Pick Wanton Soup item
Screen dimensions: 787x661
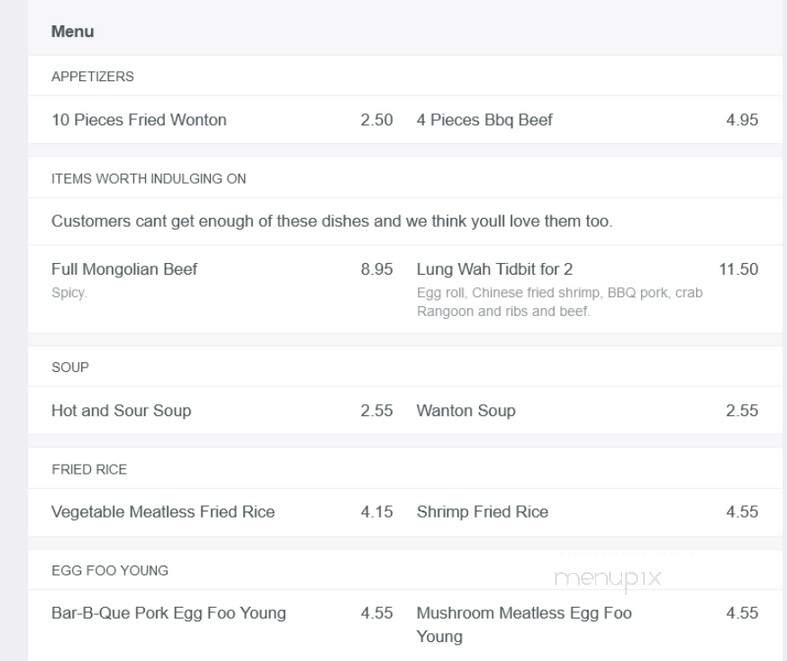tap(466, 410)
